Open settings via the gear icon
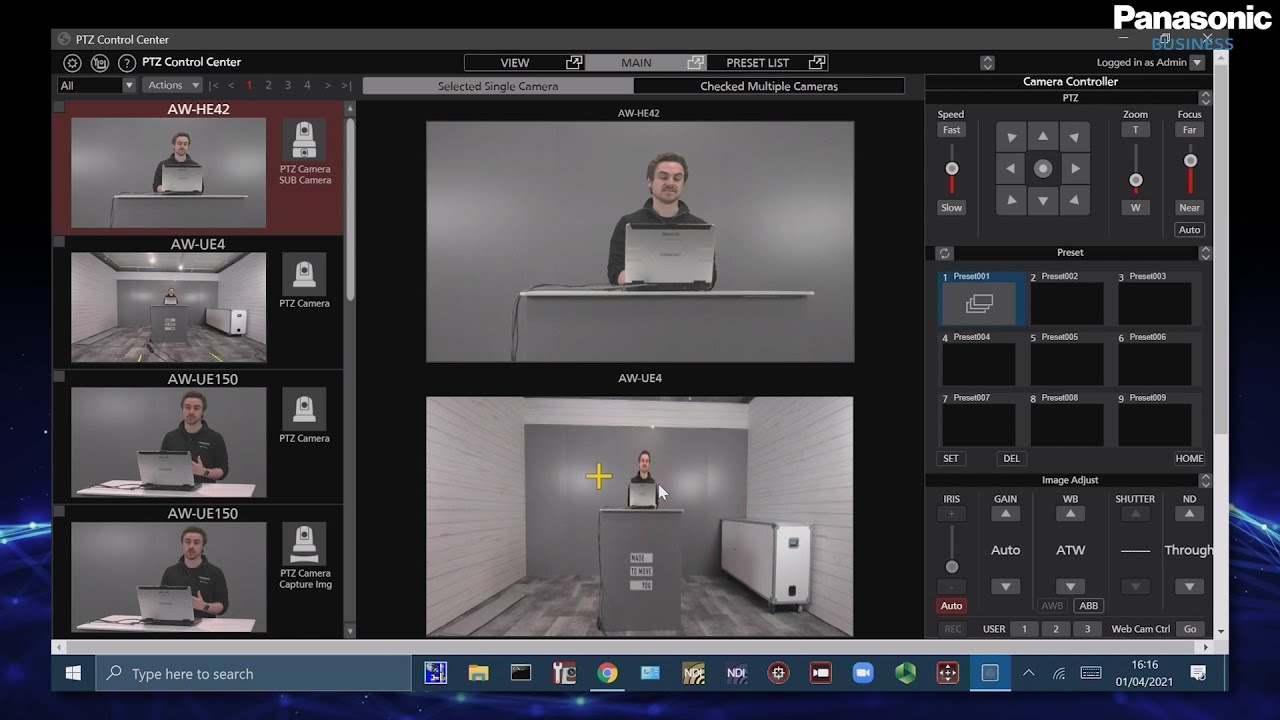 pos(72,63)
